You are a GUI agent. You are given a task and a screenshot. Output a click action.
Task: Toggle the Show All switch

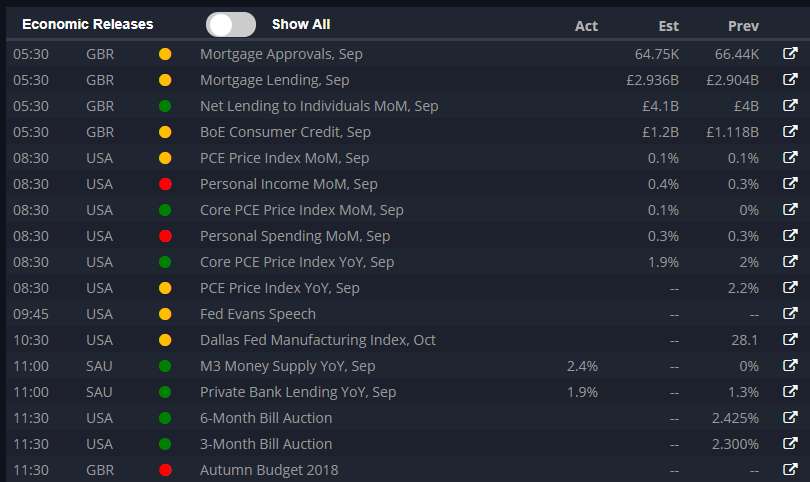click(231, 25)
